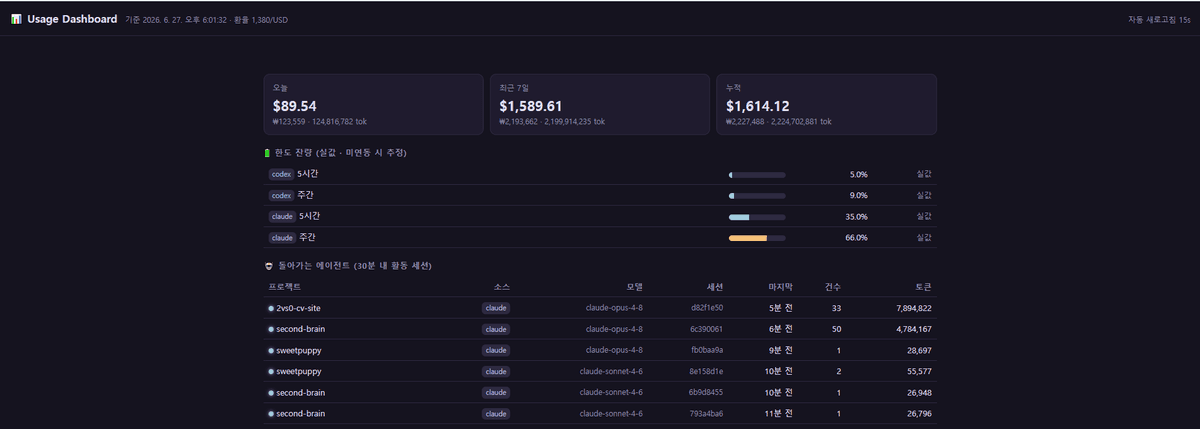Viewport: 1200px width, 429px height.
Task: Click the ₩2,227,488 · 2,224,702,881 tok line
Action: (779, 122)
